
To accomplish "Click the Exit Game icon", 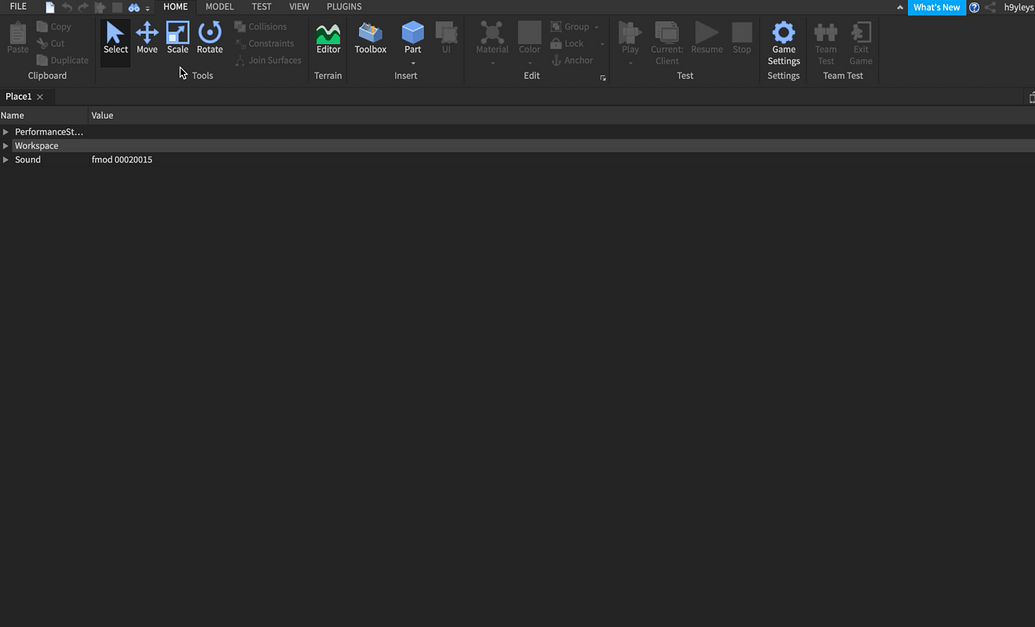I will pyautogui.click(x=861, y=44).
